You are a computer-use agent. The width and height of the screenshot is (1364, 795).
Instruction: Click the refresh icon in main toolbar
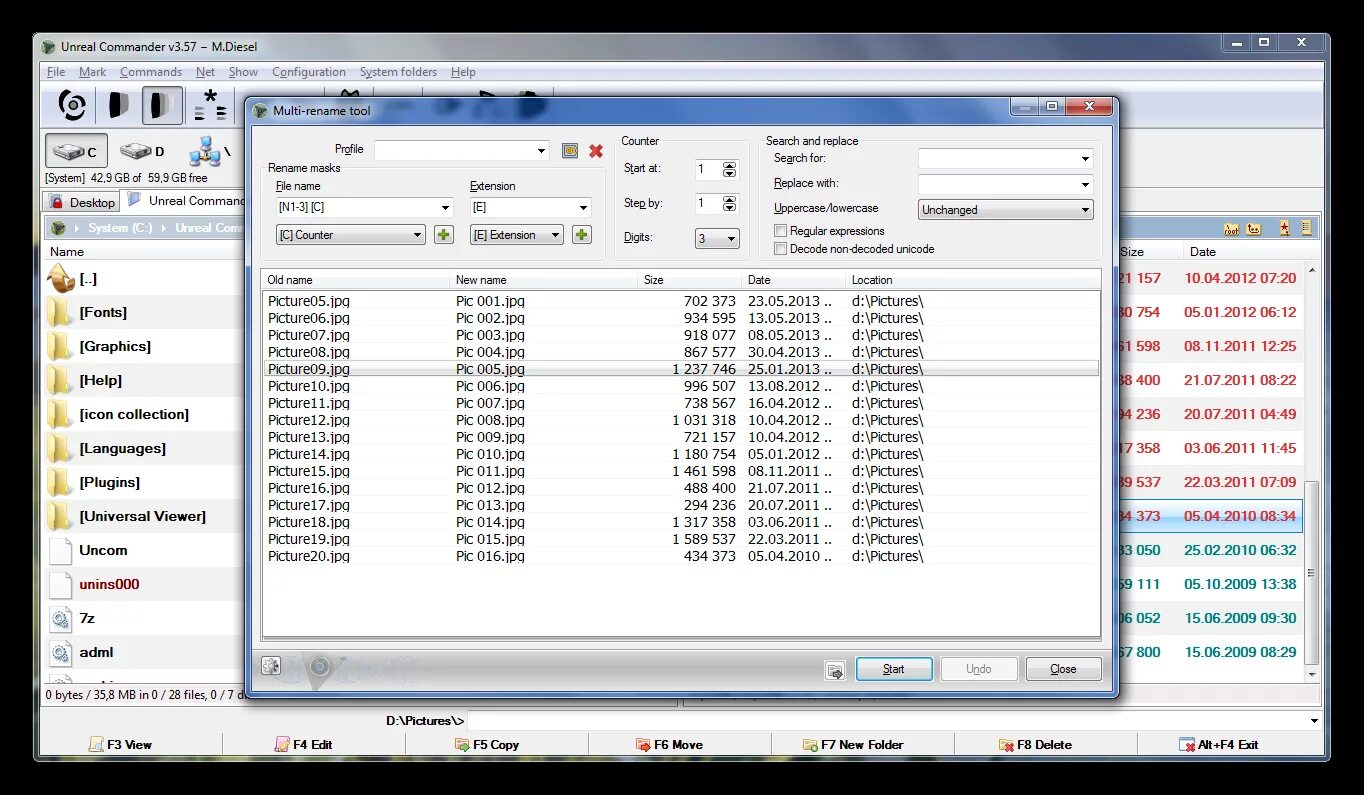click(71, 104)
